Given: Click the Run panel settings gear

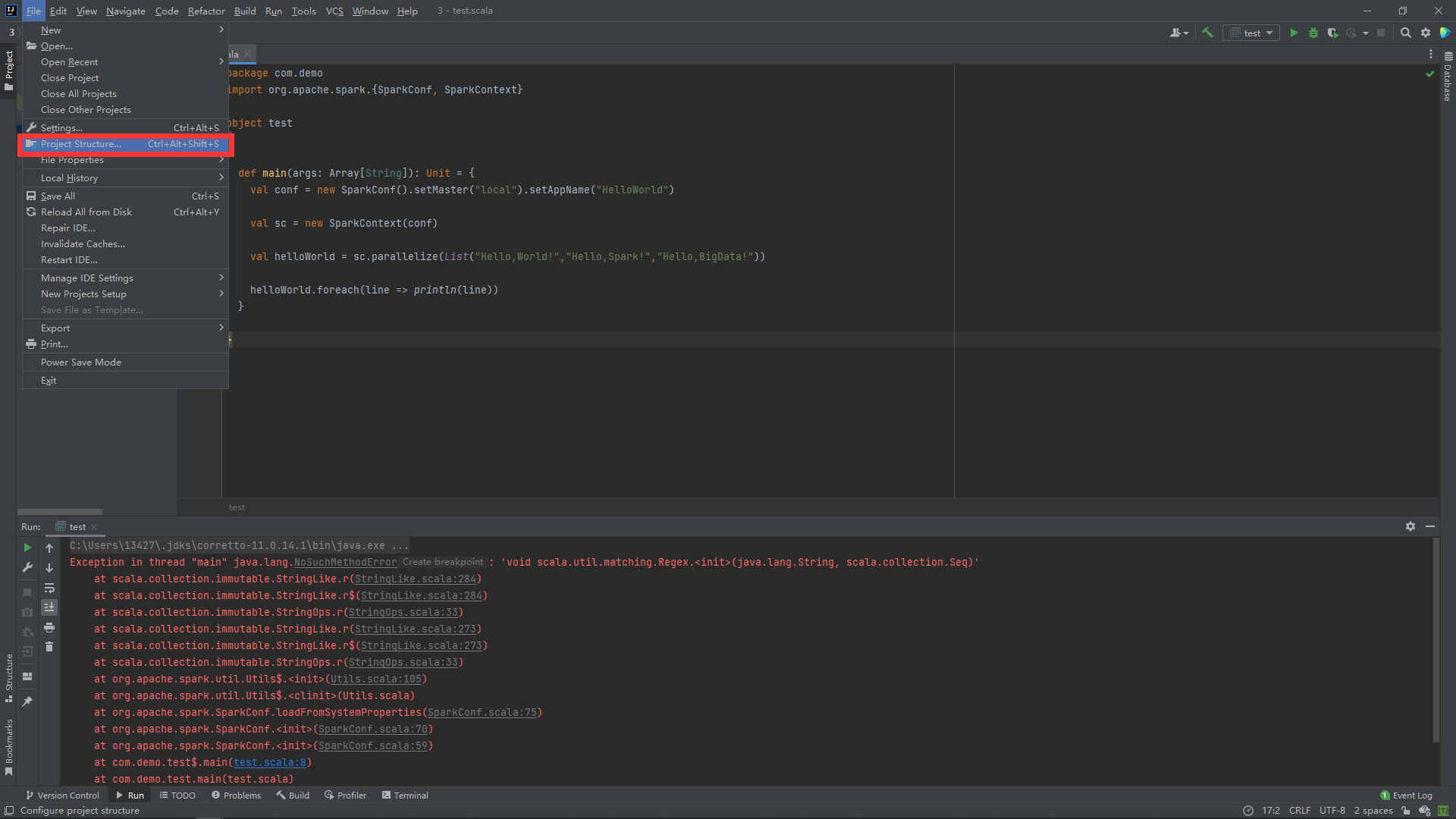Looking at the screenshot, I should [1410, 526].
